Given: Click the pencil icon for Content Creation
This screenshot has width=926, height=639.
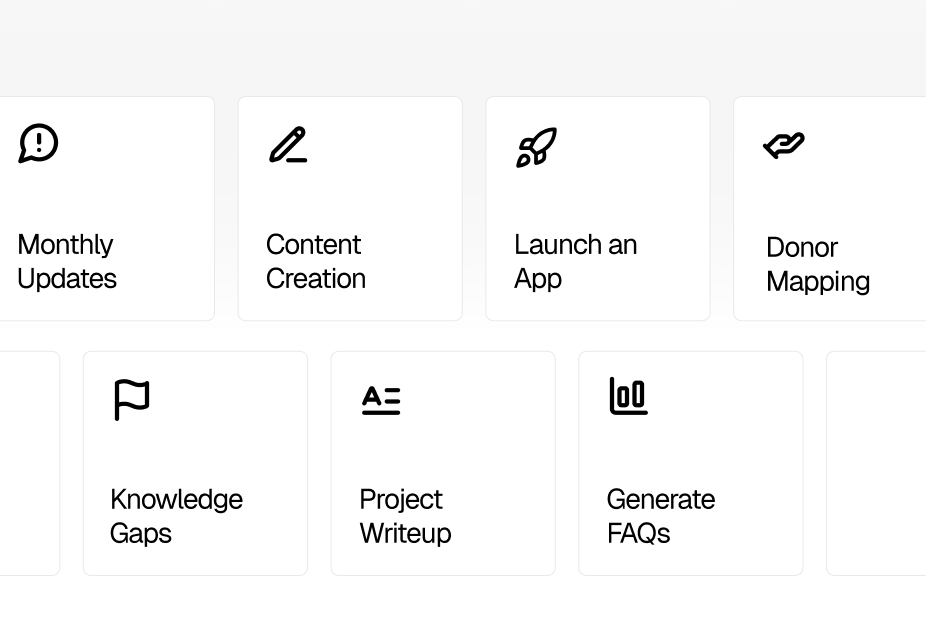Looking at the screenshot, I should pos(288,144).
